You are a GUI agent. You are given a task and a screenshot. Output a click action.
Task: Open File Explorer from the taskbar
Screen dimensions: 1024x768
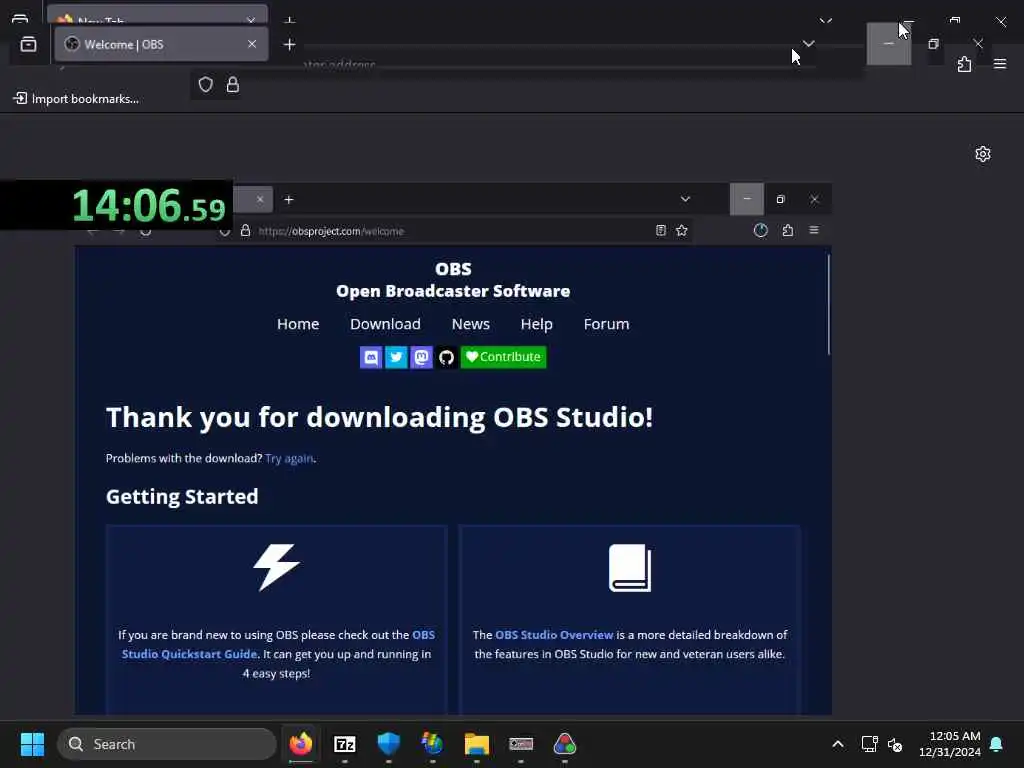[x=477, y=744]
